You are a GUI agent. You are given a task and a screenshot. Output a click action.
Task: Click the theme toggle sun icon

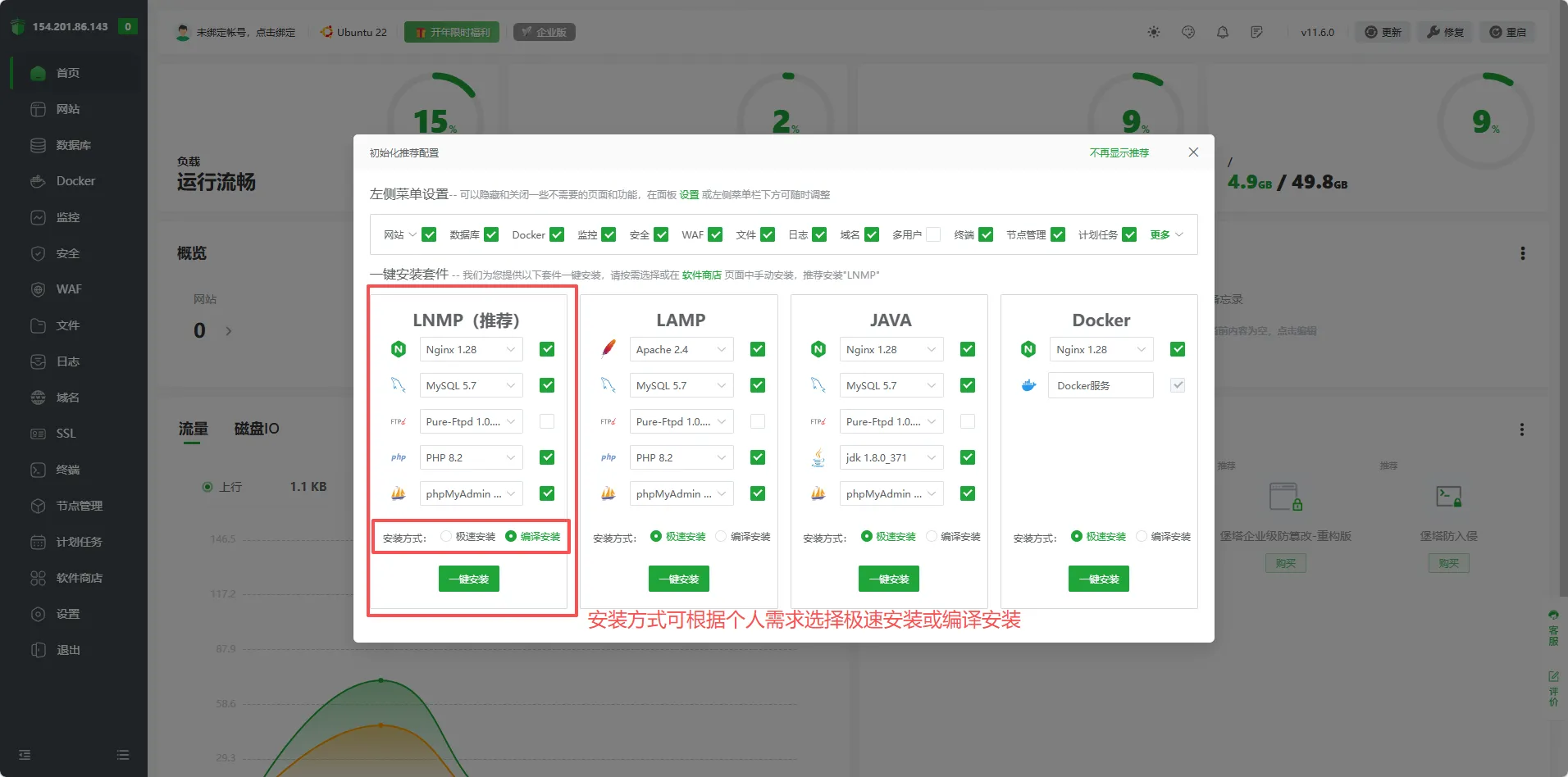(x=1154, y=32)
